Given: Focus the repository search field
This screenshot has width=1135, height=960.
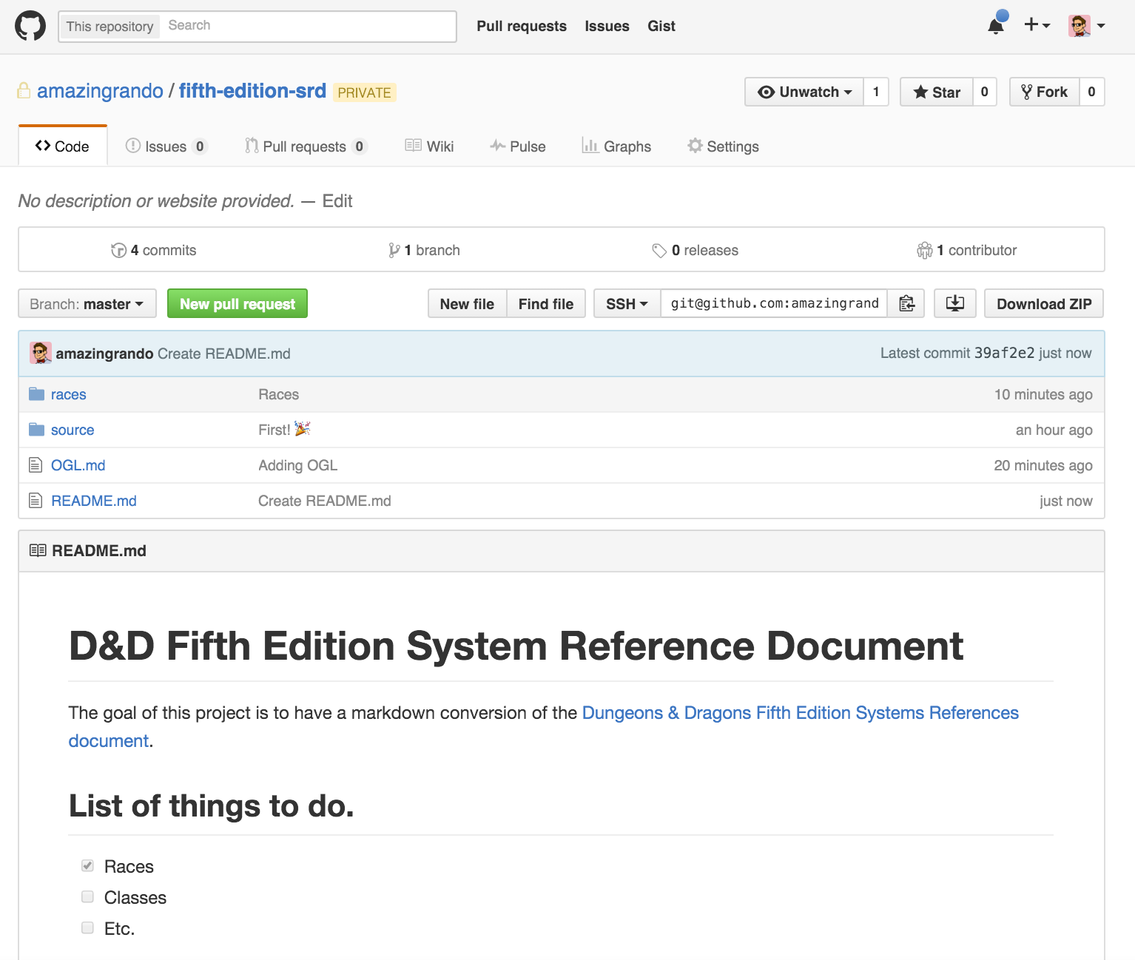Looking at the screenshot, I should (308, 26).
